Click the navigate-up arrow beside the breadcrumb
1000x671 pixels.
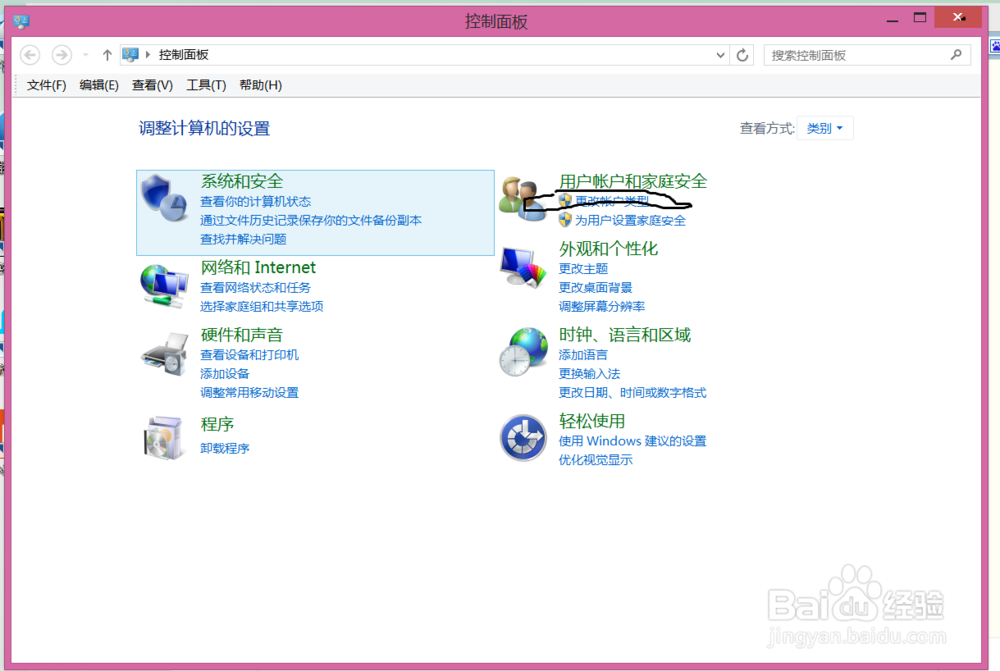pos(105,55)
